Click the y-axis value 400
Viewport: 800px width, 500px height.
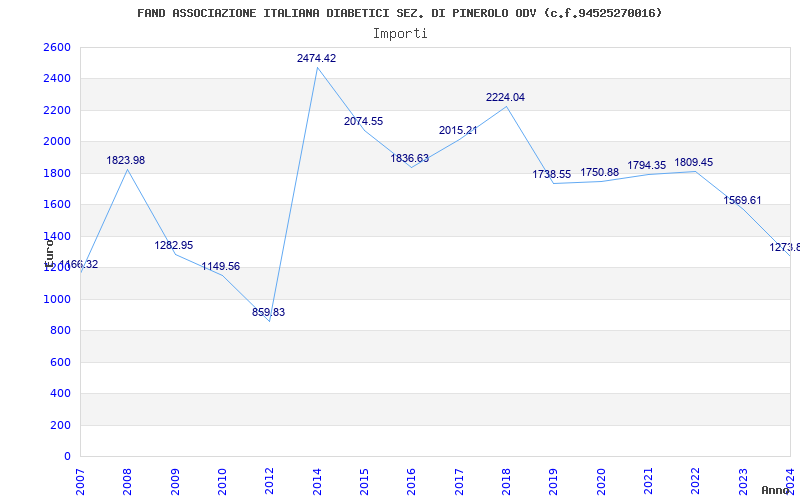pos(61,394)
